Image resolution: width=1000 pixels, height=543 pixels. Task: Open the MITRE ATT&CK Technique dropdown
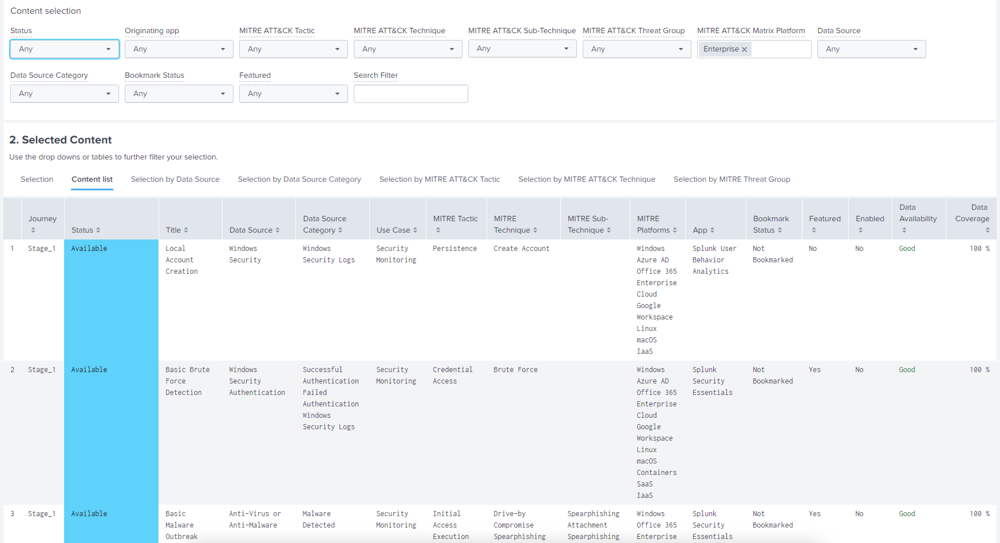click(x=408, y=49)
